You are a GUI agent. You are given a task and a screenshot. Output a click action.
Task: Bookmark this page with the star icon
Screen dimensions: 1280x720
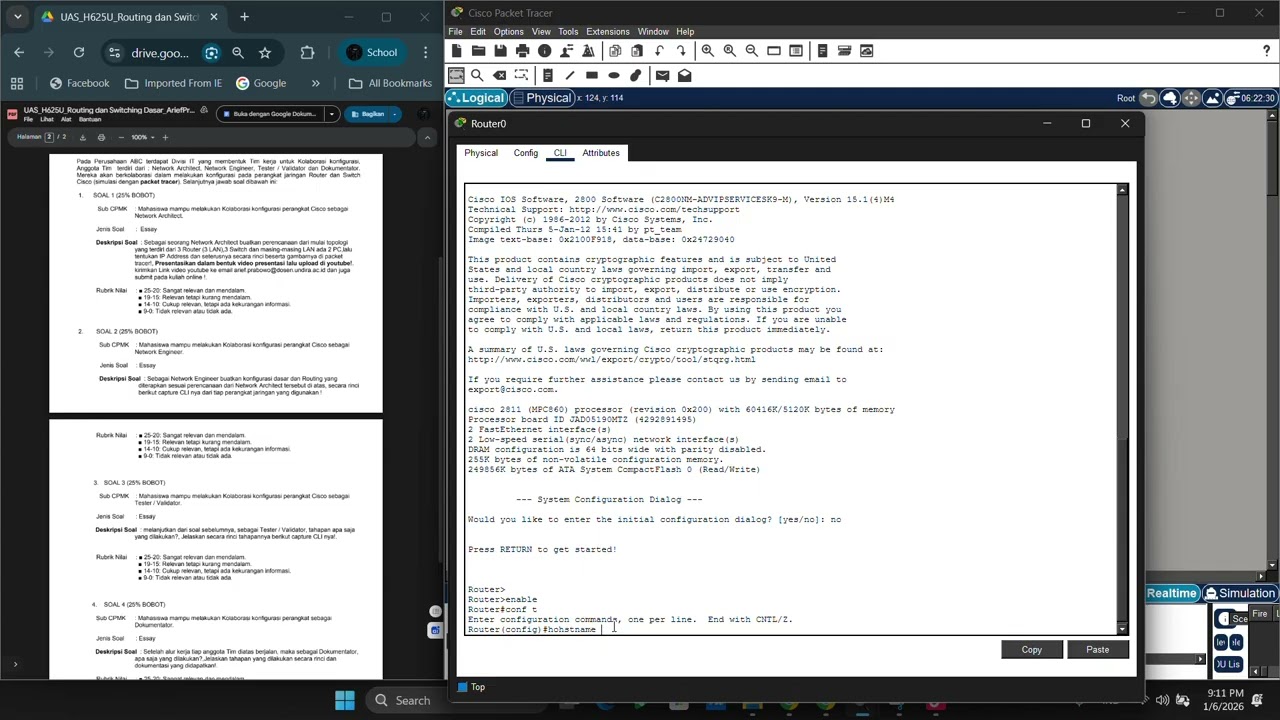[x=265, y=53]
